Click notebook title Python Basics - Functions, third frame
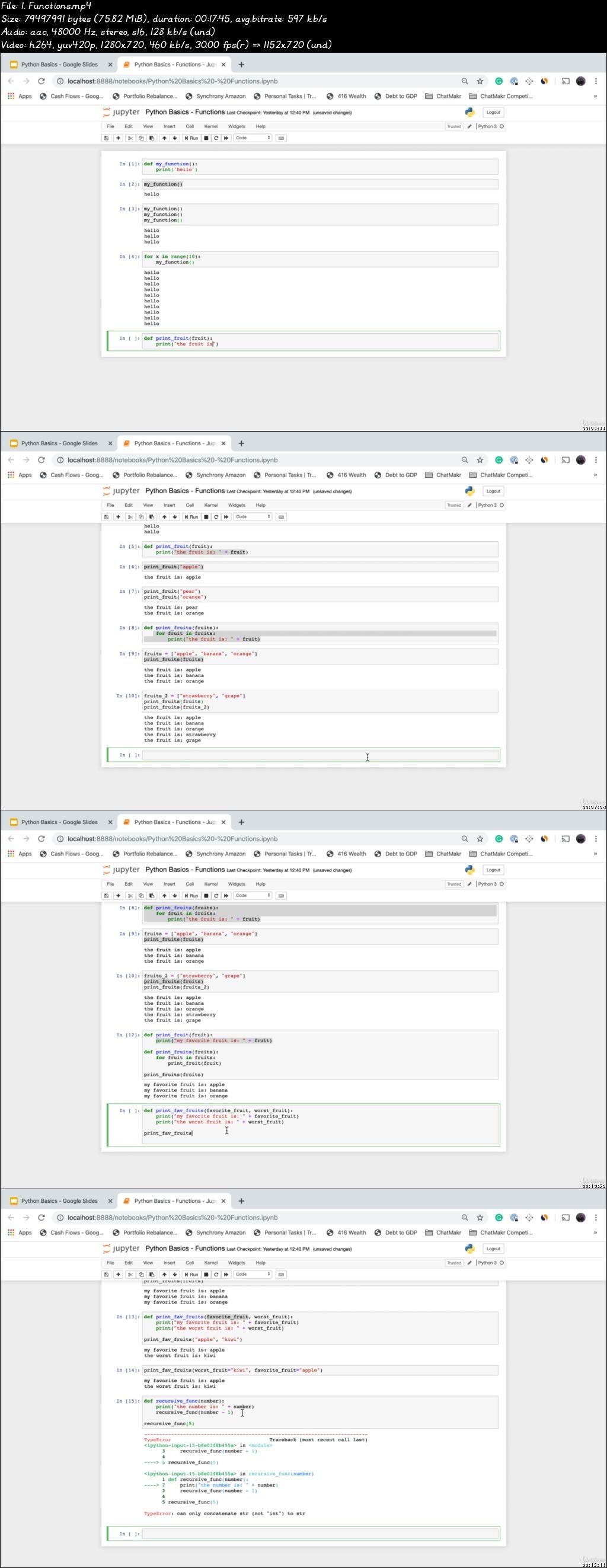Viewport: 607px width, 1568px height. [185, 869]
